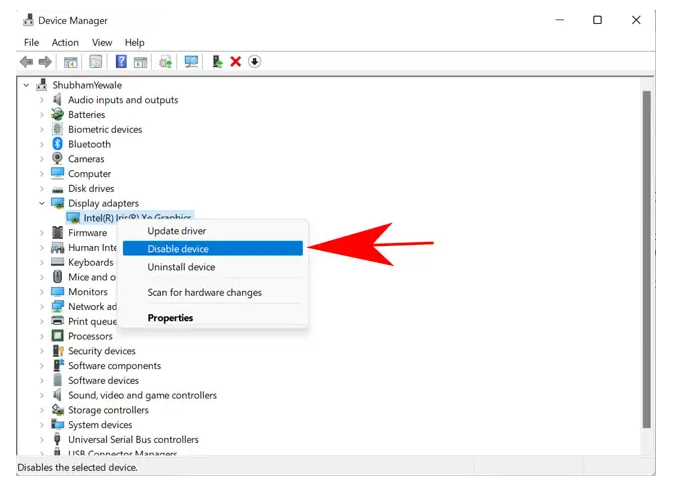The height and width of the screenshot is (486, 686).
Task: Expand the System devices category
Action: pos(42,425)
